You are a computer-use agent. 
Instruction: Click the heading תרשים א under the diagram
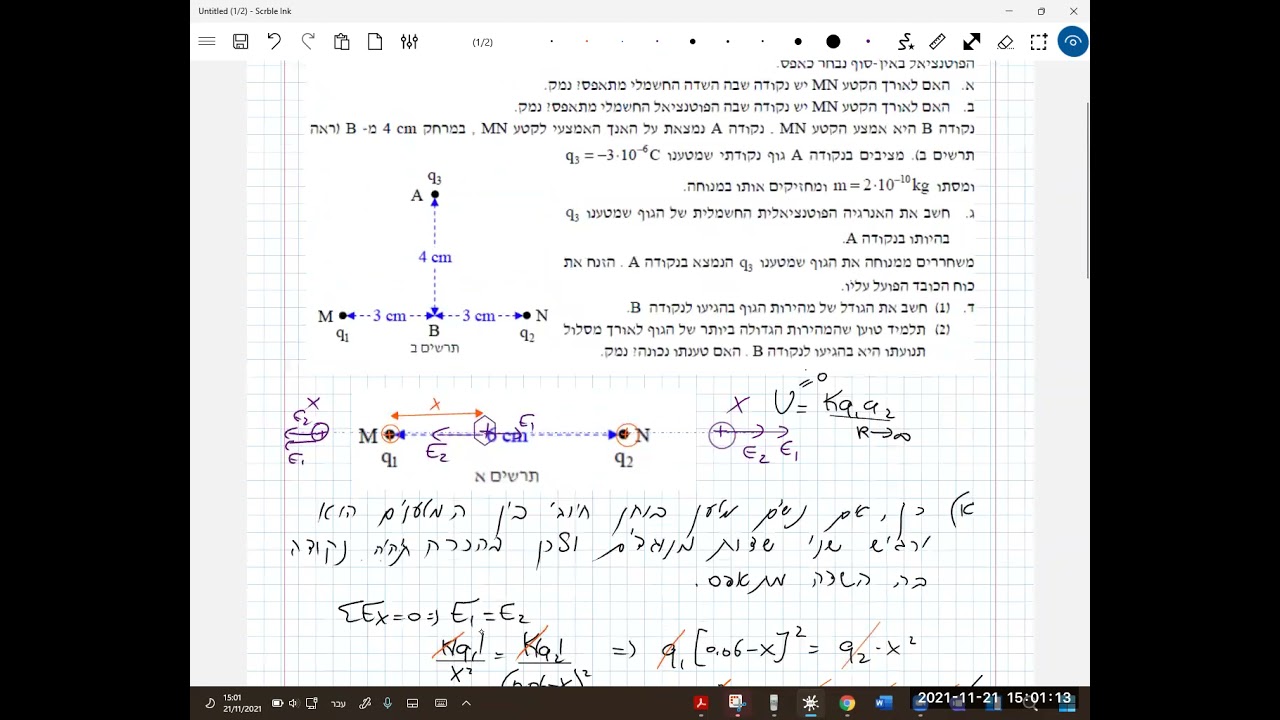[505, 476]
